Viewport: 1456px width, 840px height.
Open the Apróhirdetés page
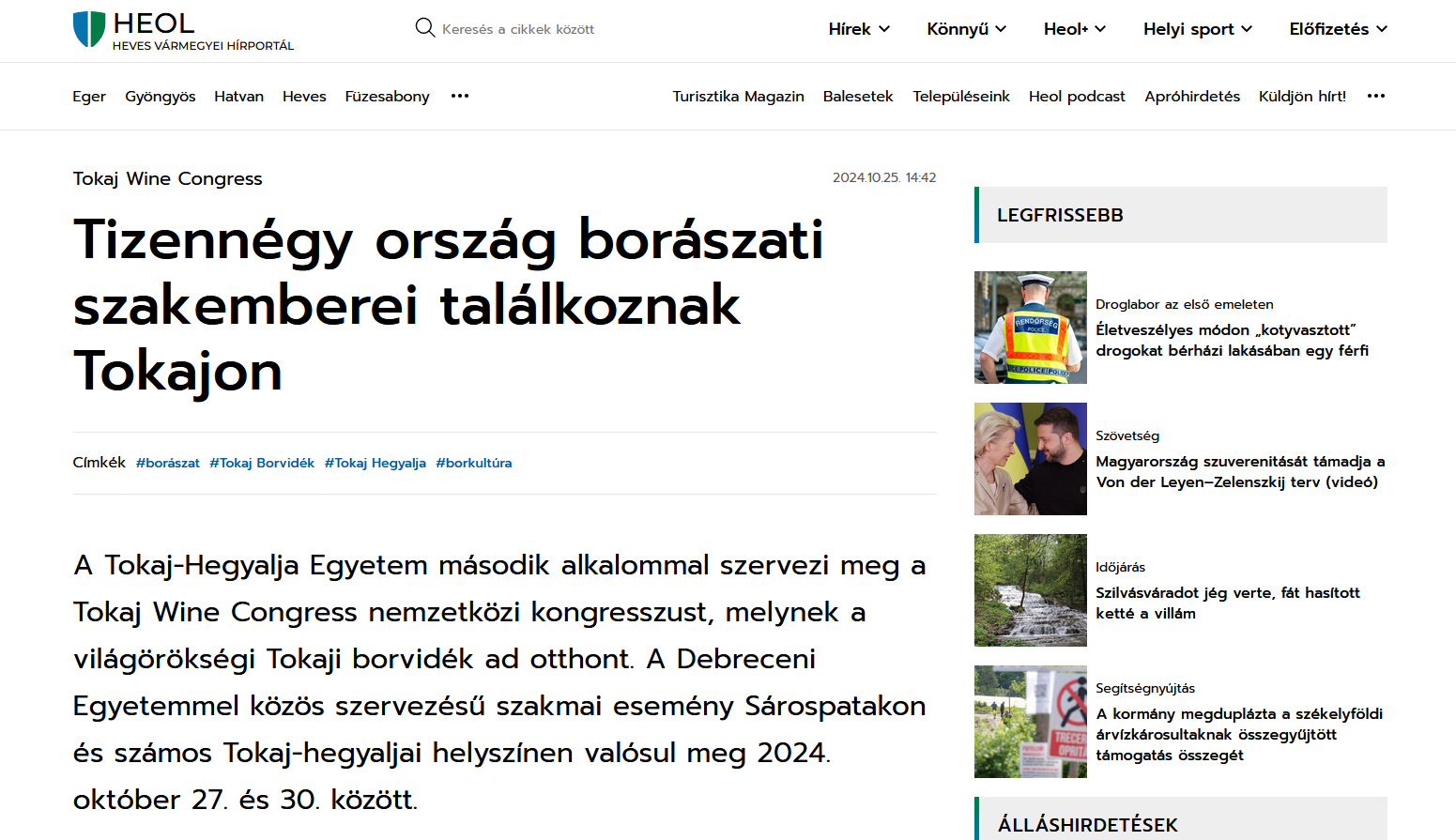(1192, 96)
